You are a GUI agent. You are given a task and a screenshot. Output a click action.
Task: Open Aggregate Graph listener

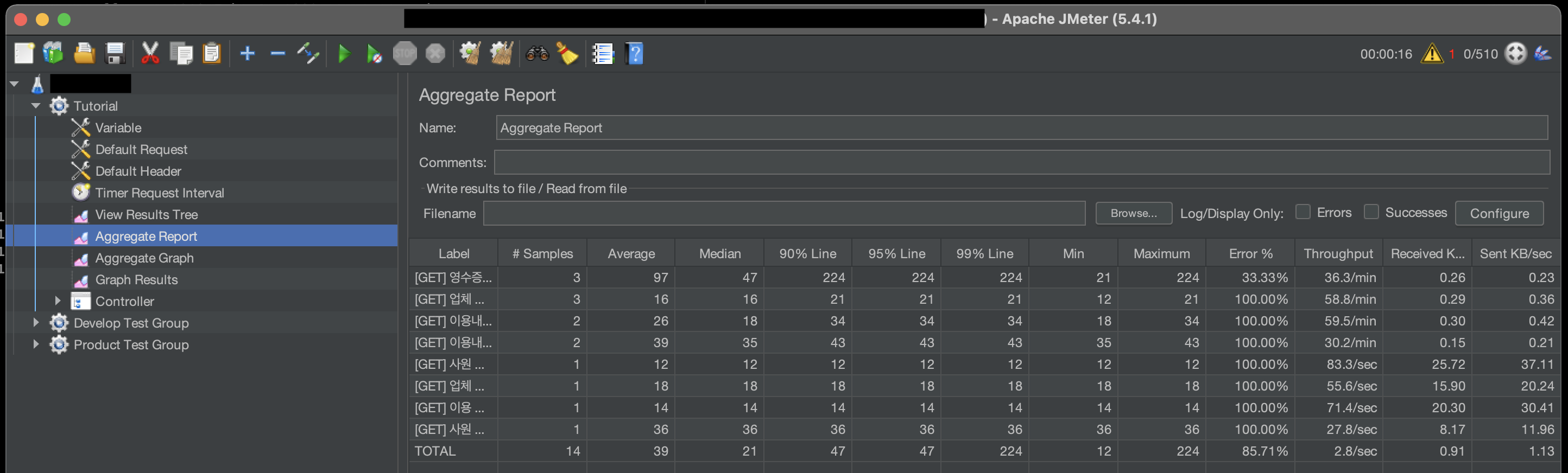(144, 258)
